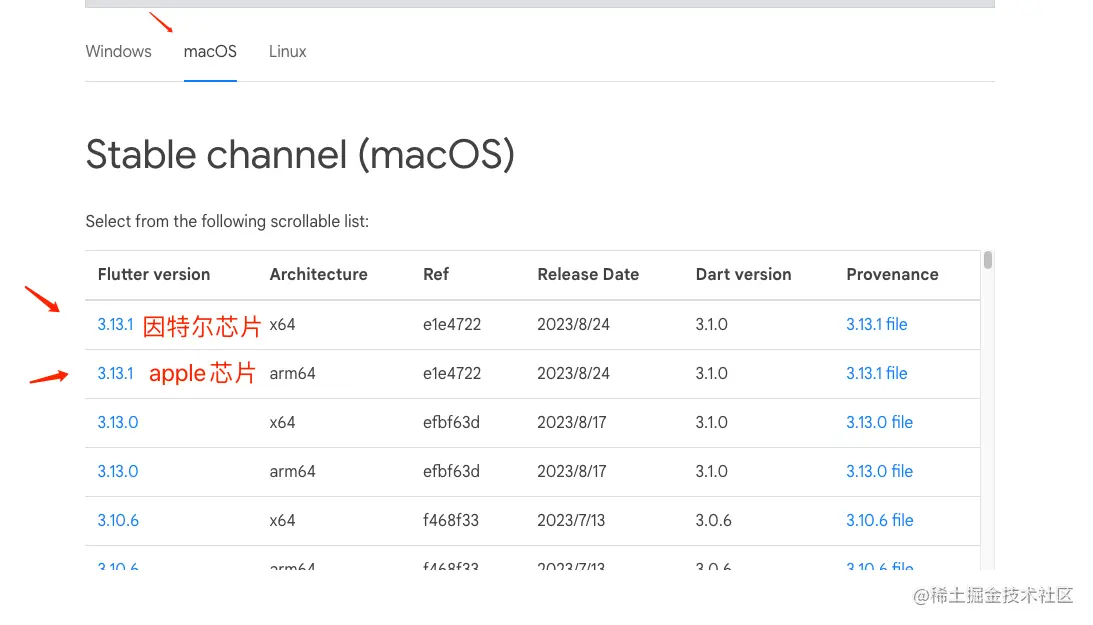Click 2023/8/24 date in x64 row

pos(573,325)
